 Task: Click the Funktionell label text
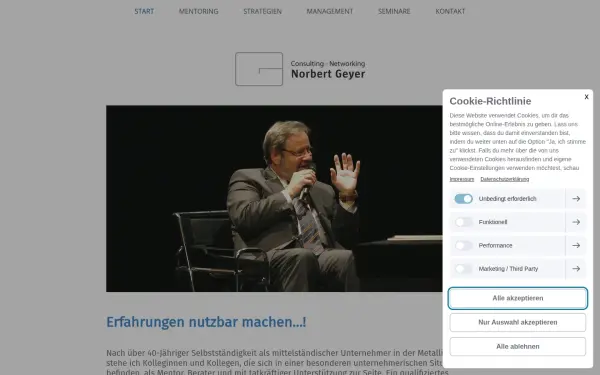pyautogui.click(x=493, y=222)
